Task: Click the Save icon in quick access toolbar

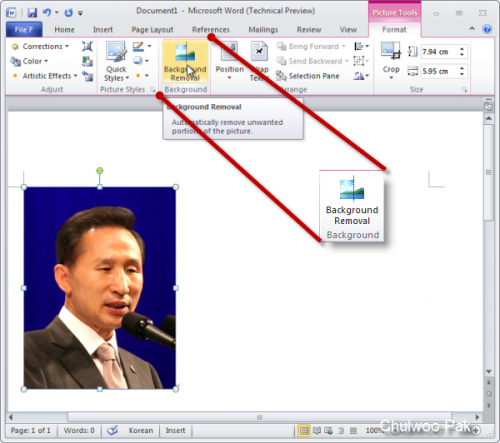Action: 32,13
